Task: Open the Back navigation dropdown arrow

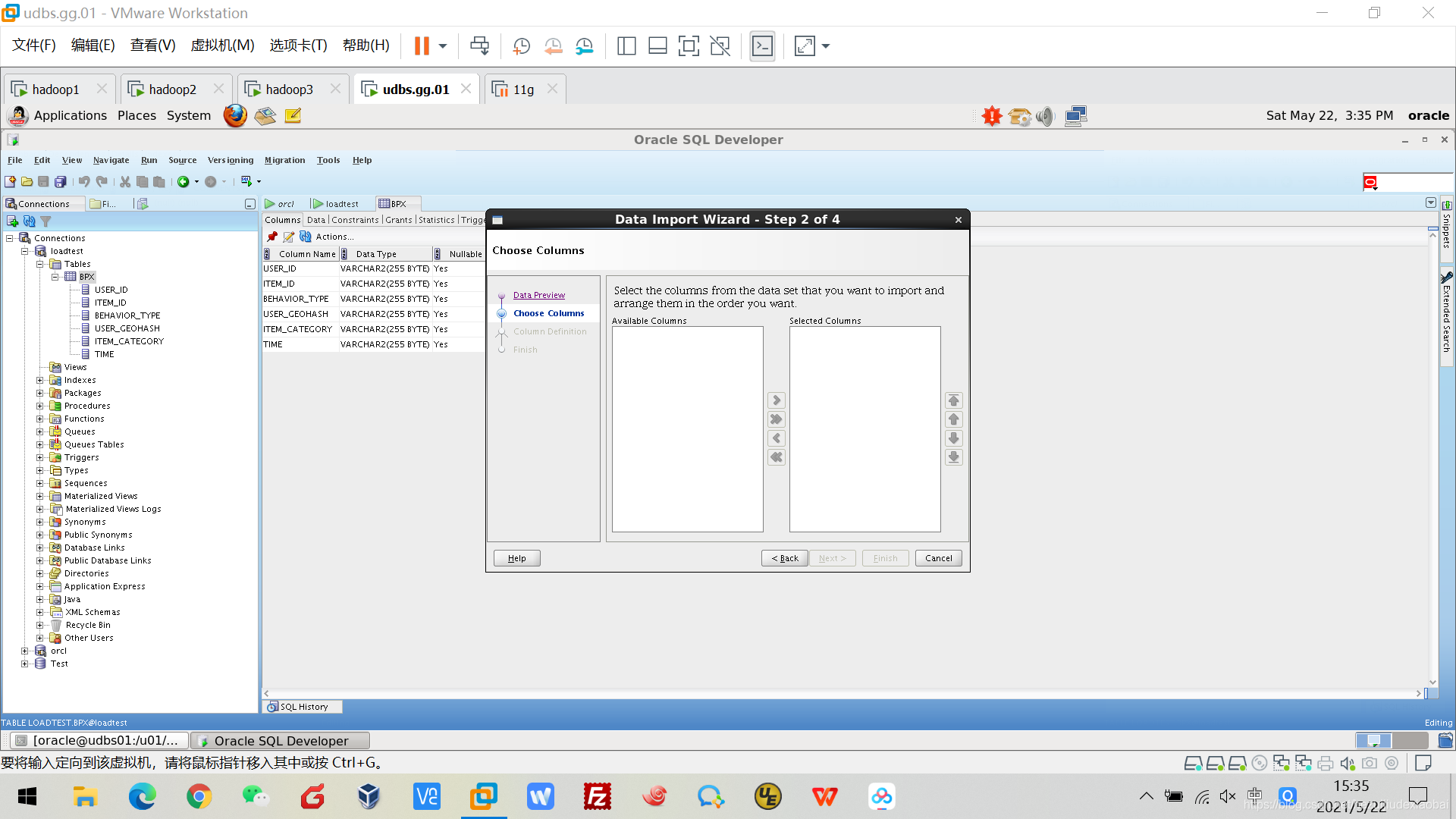Action: coord(196,181)
